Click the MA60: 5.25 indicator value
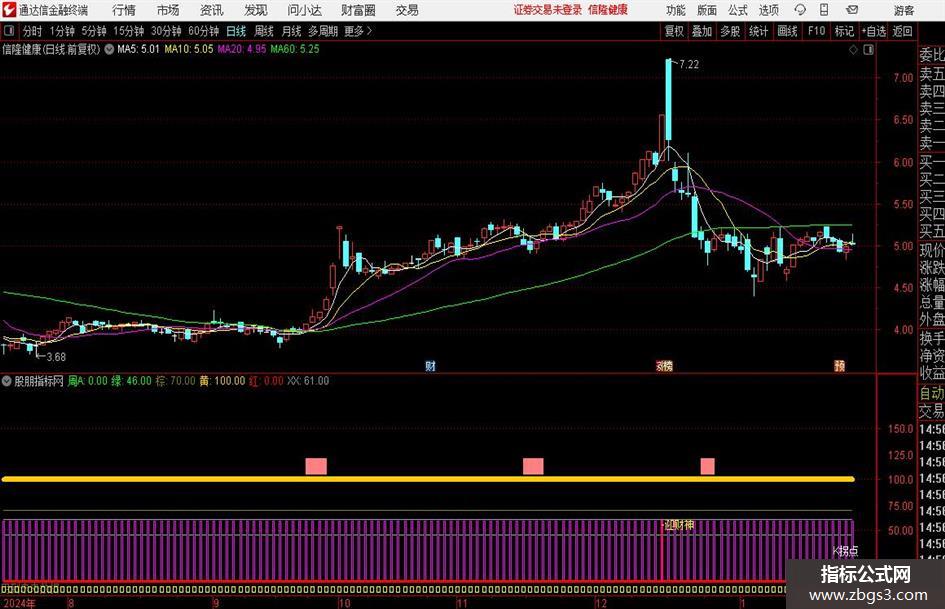This screenshot has height=609, width=945. pyautogui.click(x=295, y=49)
